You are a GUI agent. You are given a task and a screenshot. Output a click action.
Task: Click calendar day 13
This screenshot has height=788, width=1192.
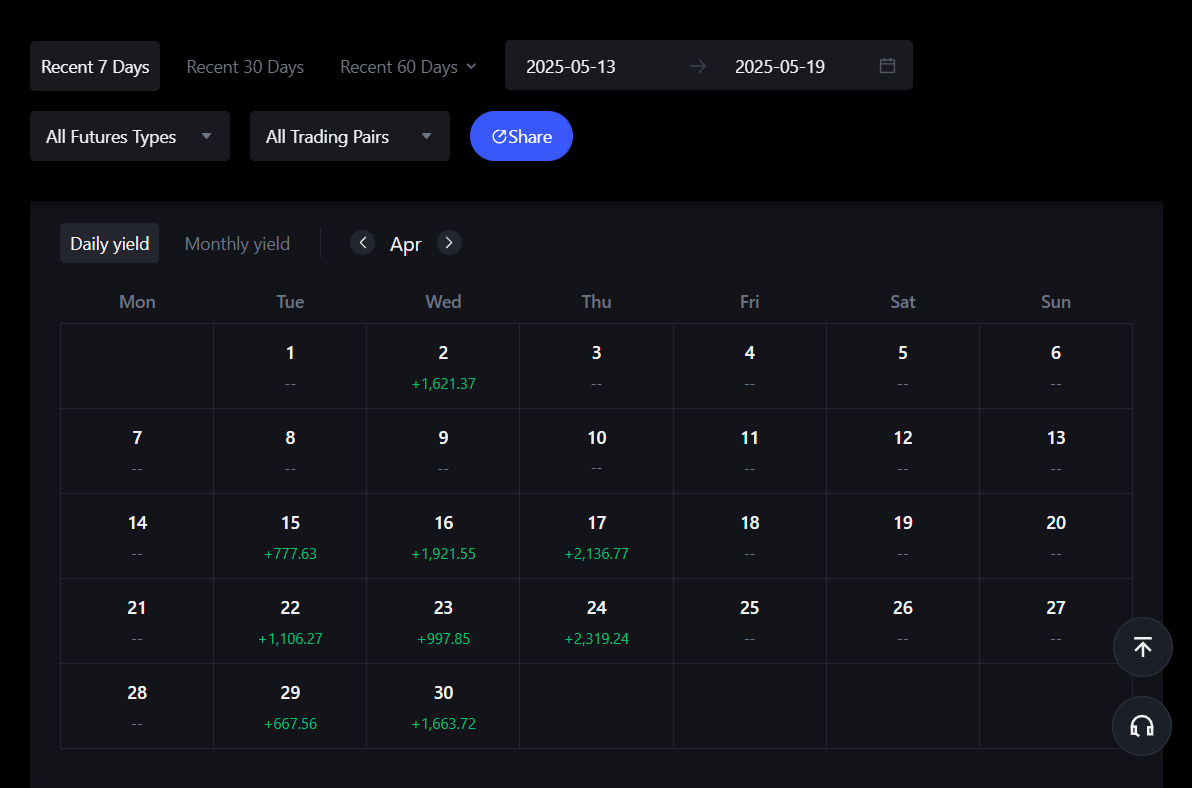point(1056,451)
